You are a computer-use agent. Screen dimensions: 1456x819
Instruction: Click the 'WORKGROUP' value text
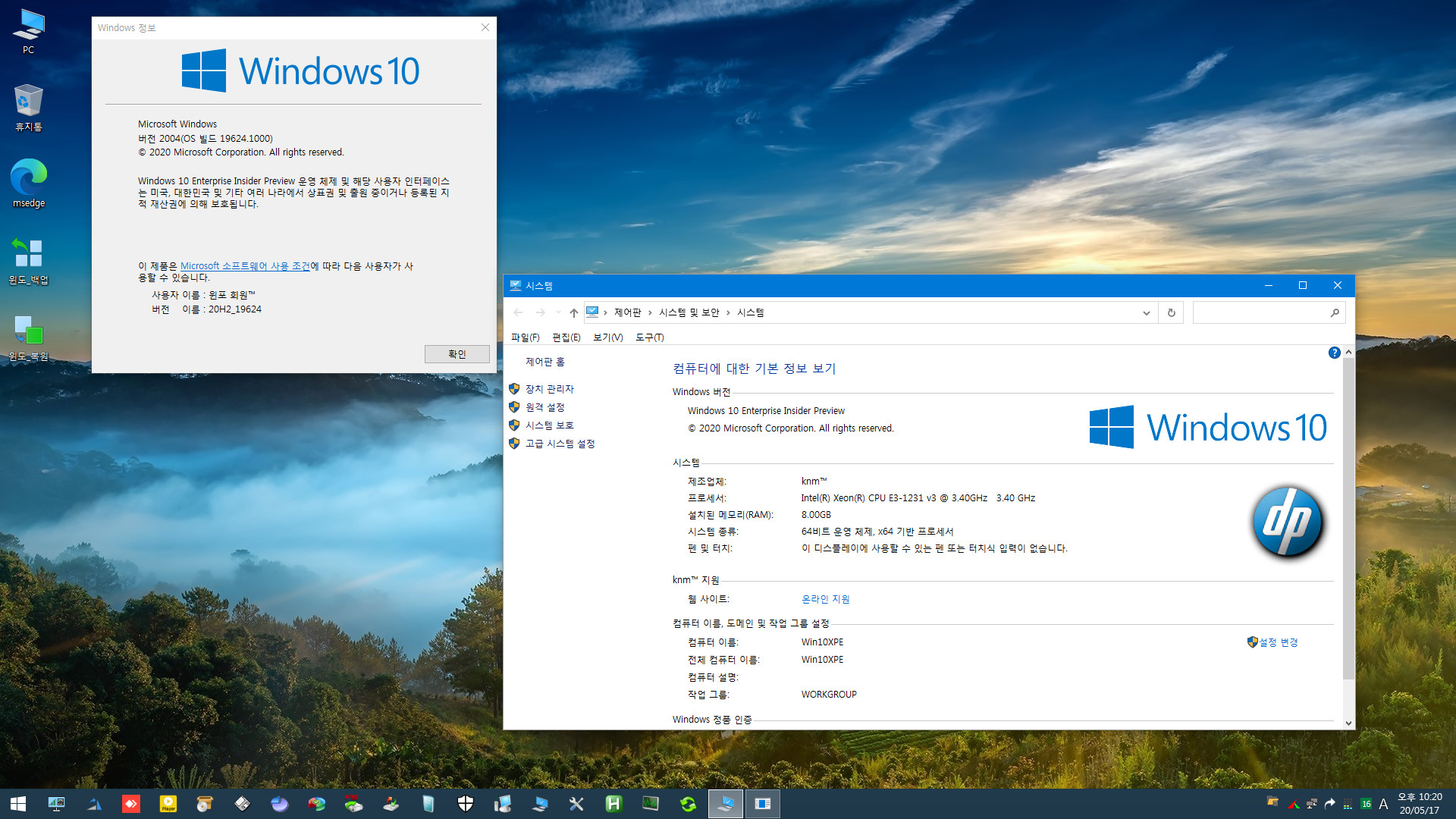click(x=829, y=695)
